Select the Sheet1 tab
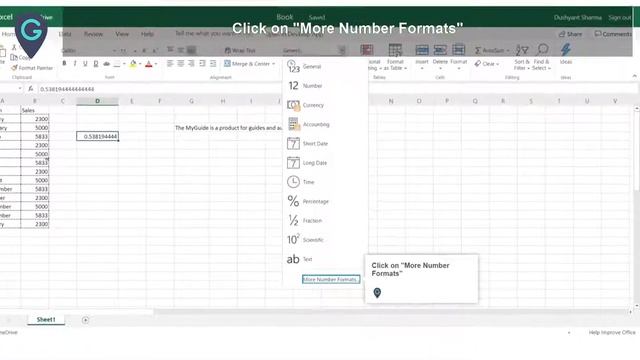The image size is (640, 360). [x=46, y=320]
